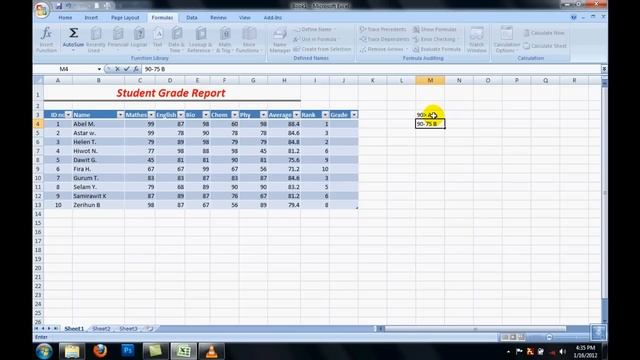Screen dimensions: 640x360
Task: Open the Name Box dropdown arrow
Action: [x=99, y=69]
